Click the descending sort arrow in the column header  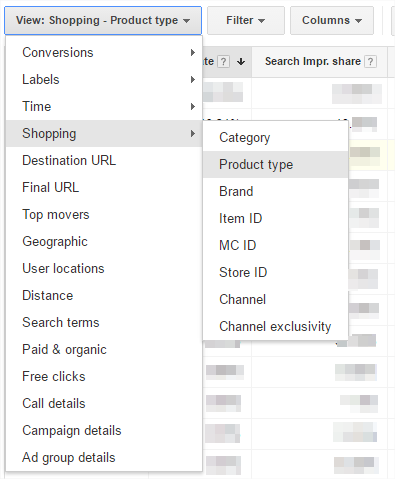tap(241, 62)
